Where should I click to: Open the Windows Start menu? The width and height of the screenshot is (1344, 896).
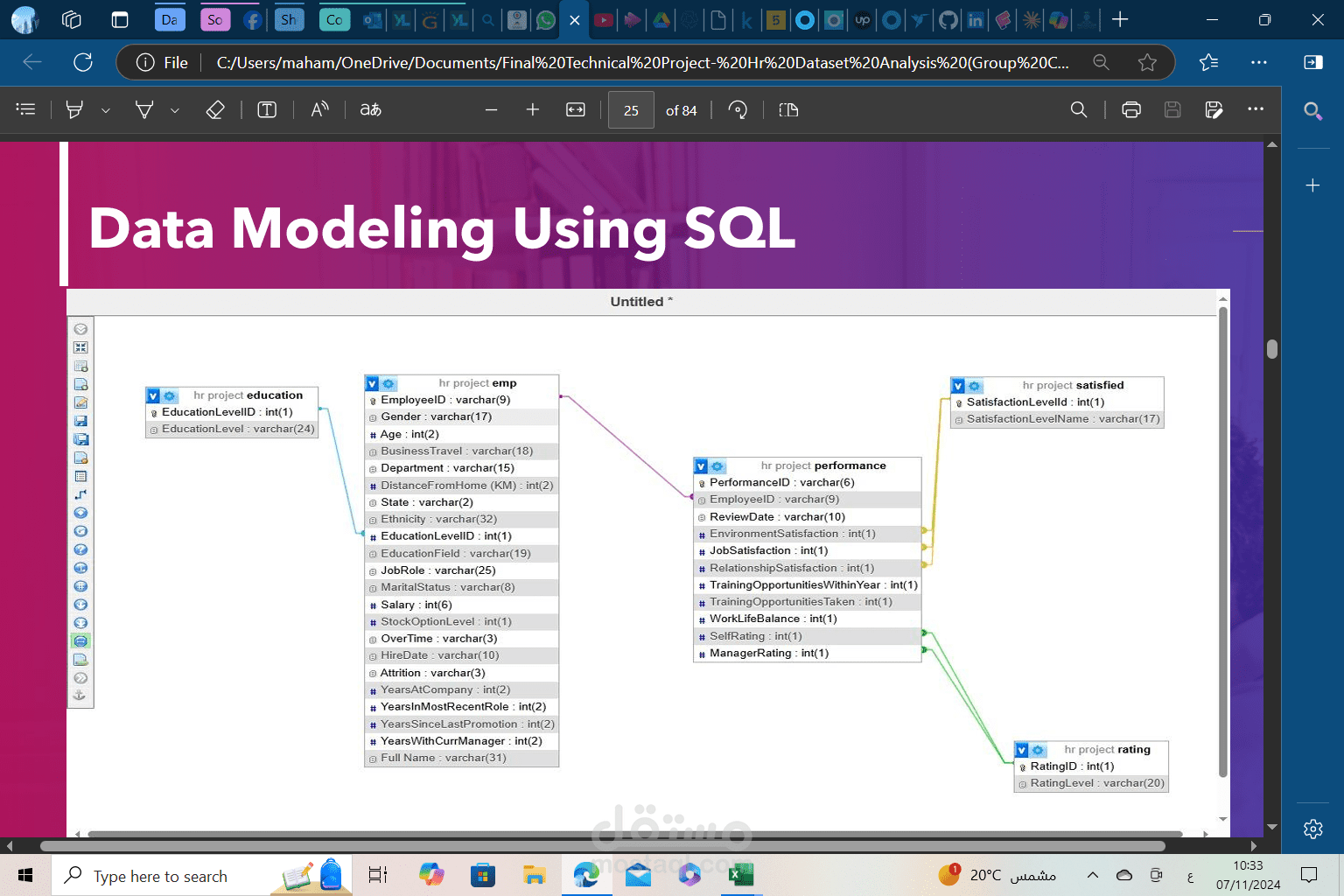point(25,875)
